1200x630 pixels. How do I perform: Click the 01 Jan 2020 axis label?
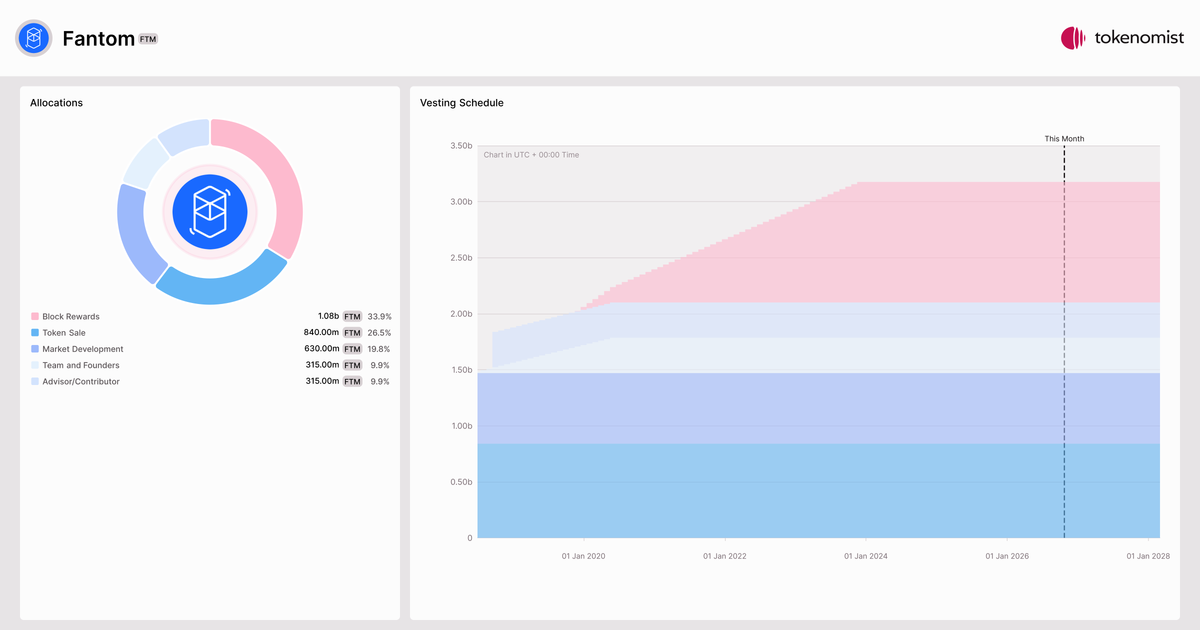tap(583, 556)
